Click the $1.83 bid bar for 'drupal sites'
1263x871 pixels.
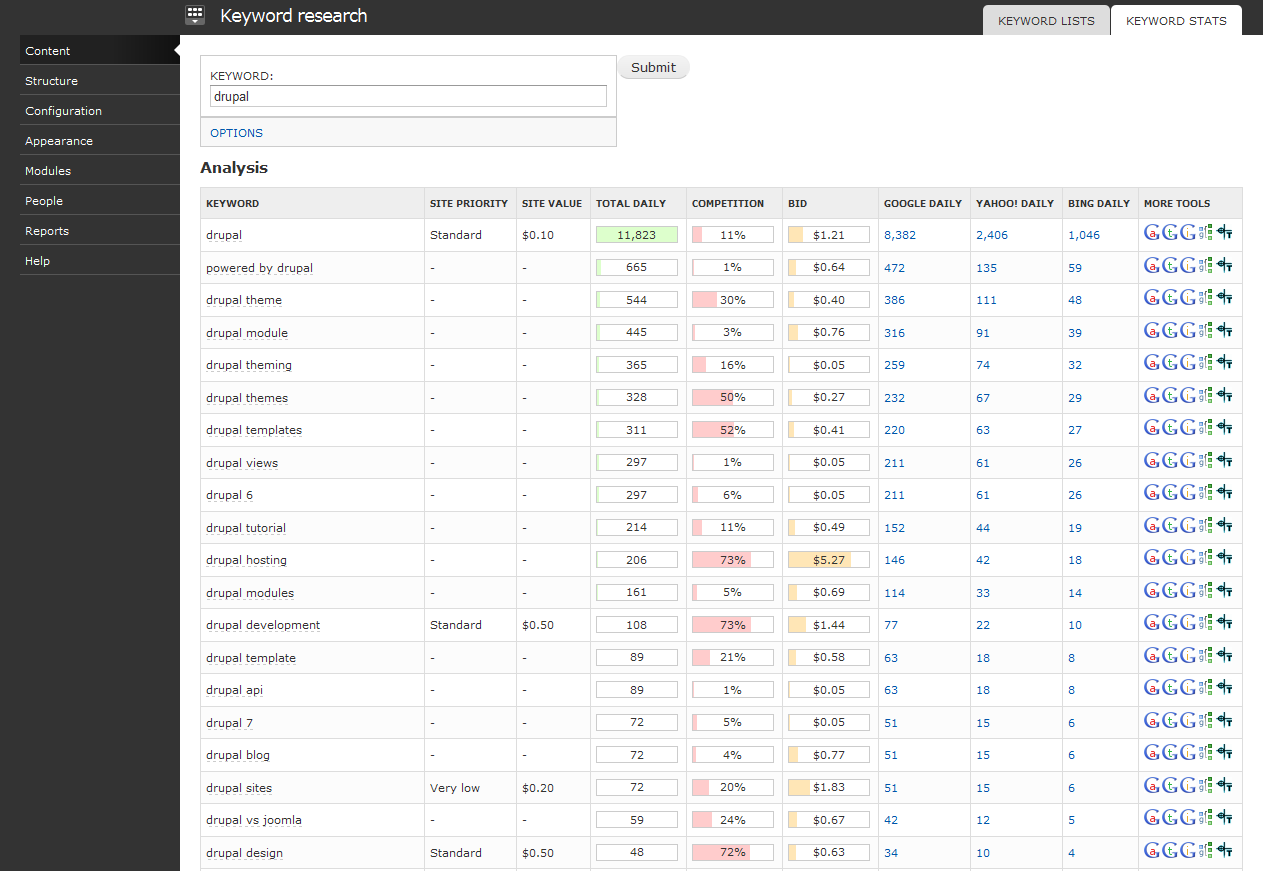coord(829,788)
